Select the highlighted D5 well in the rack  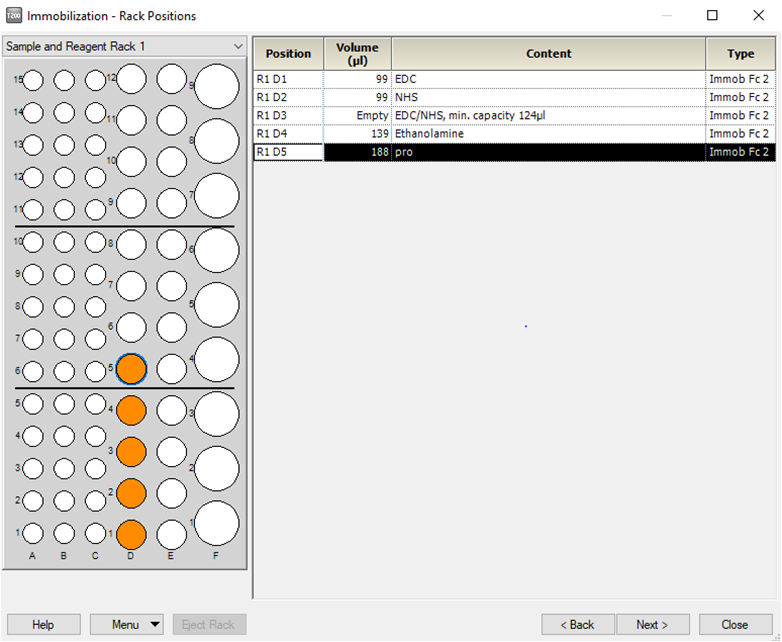point(131,369)
